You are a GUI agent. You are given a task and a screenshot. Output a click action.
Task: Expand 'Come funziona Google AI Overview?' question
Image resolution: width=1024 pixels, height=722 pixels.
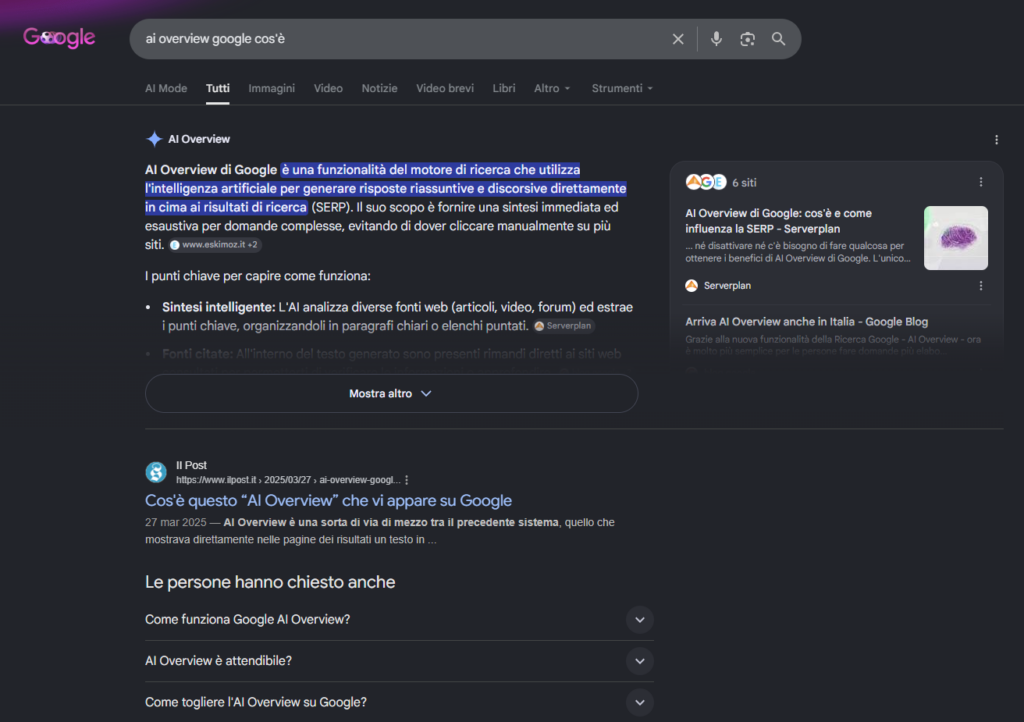[x=399, y=620]
